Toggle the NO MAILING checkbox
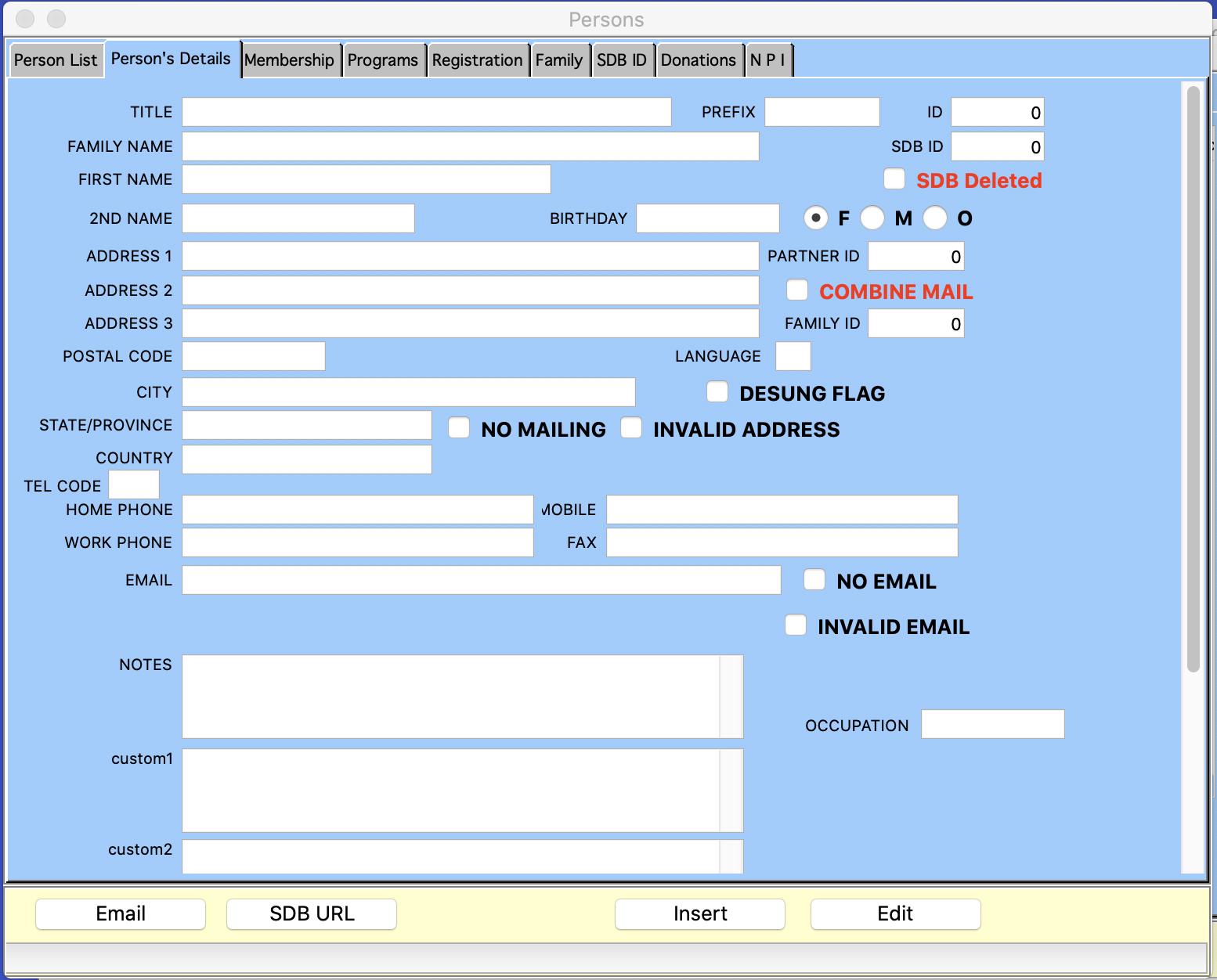 click(x=459, y=428)
